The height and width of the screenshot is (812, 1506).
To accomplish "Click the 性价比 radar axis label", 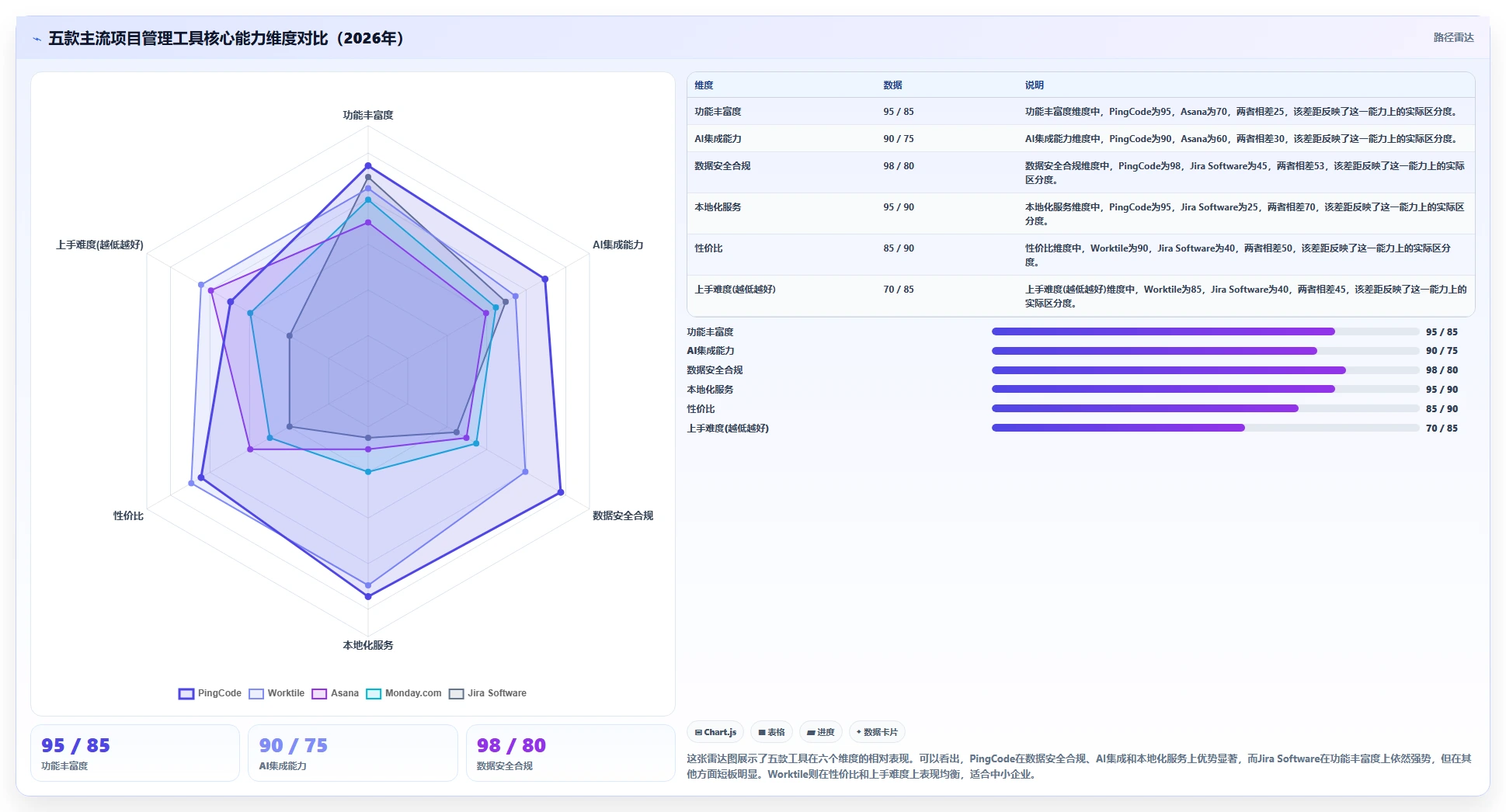I will click(128, 515).
